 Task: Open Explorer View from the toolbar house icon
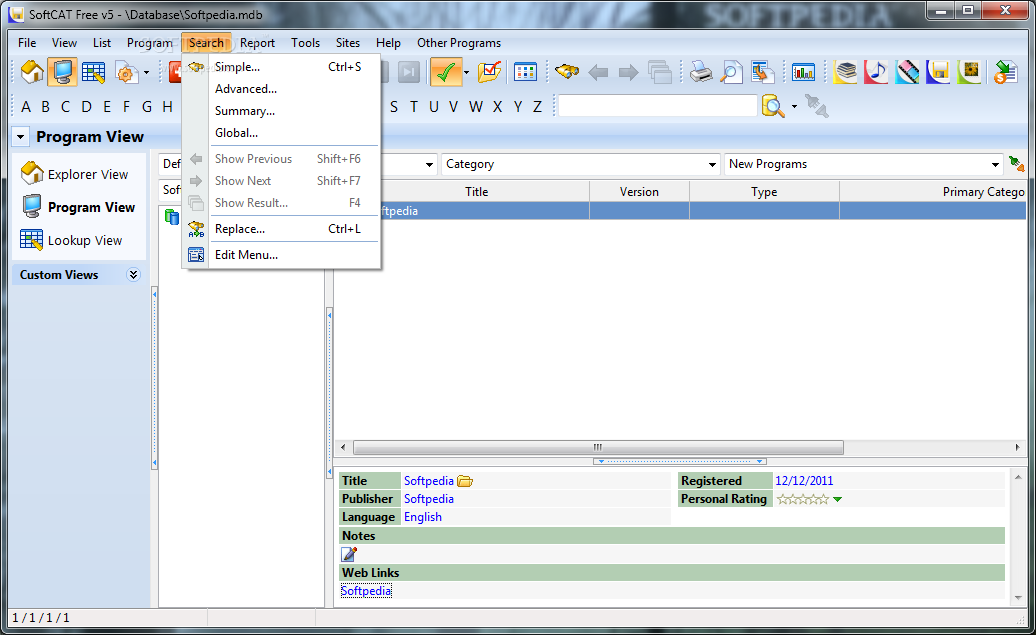click(32, 72)
